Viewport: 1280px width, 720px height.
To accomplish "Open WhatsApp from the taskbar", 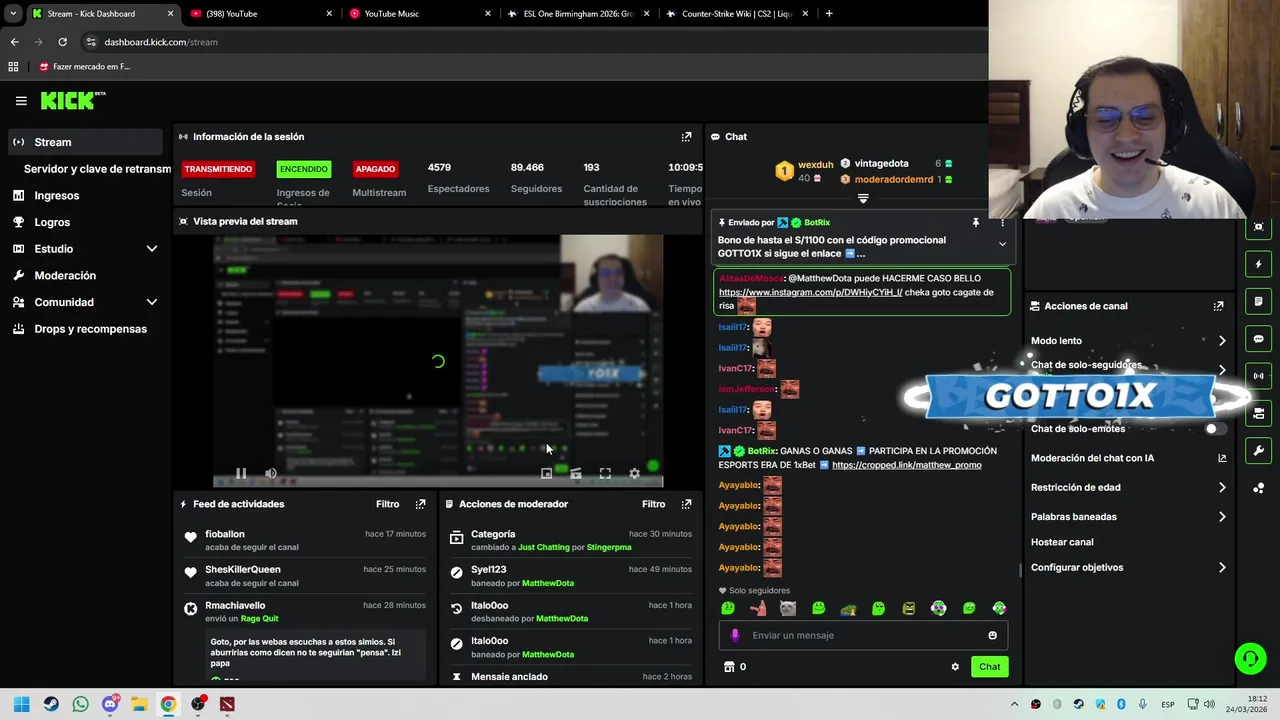I will click(x=80, y=704).
